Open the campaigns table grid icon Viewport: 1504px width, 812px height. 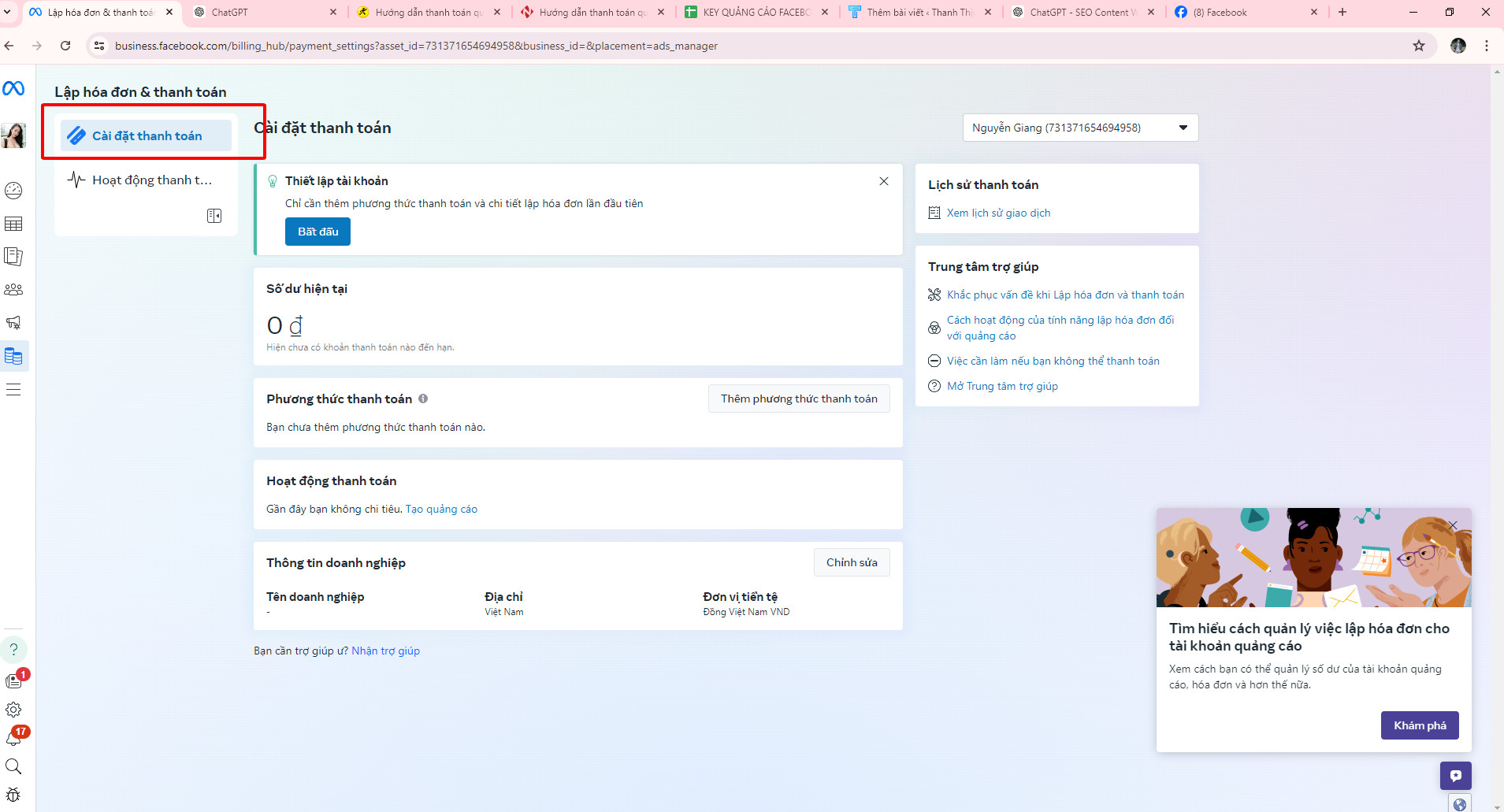tap(13, 224)
